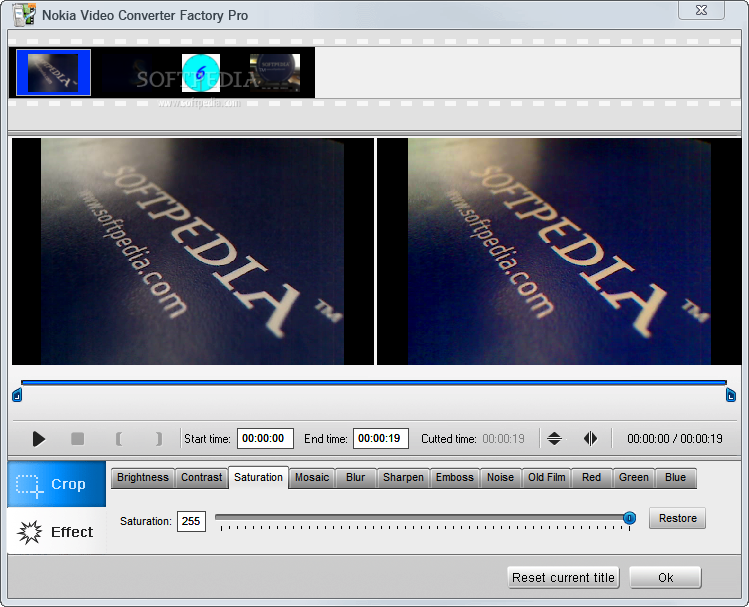
Task: Switch to the Green channel tab
Action: [x=633, y=478]
